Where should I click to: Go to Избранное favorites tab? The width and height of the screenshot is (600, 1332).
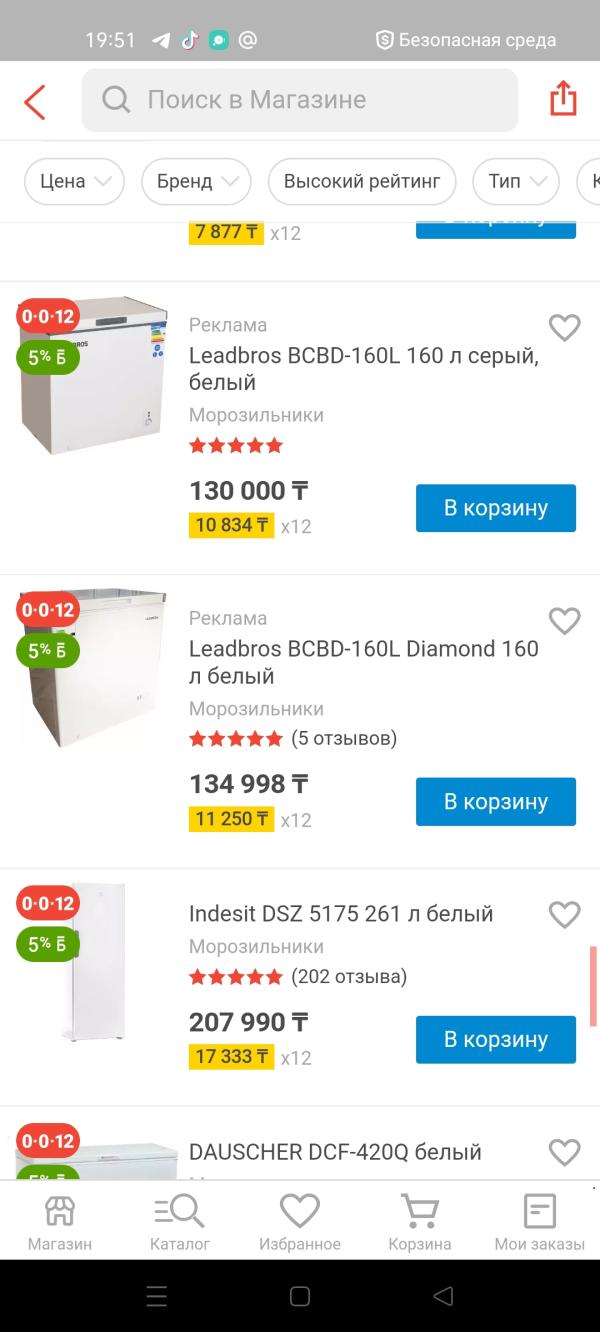300,1222
